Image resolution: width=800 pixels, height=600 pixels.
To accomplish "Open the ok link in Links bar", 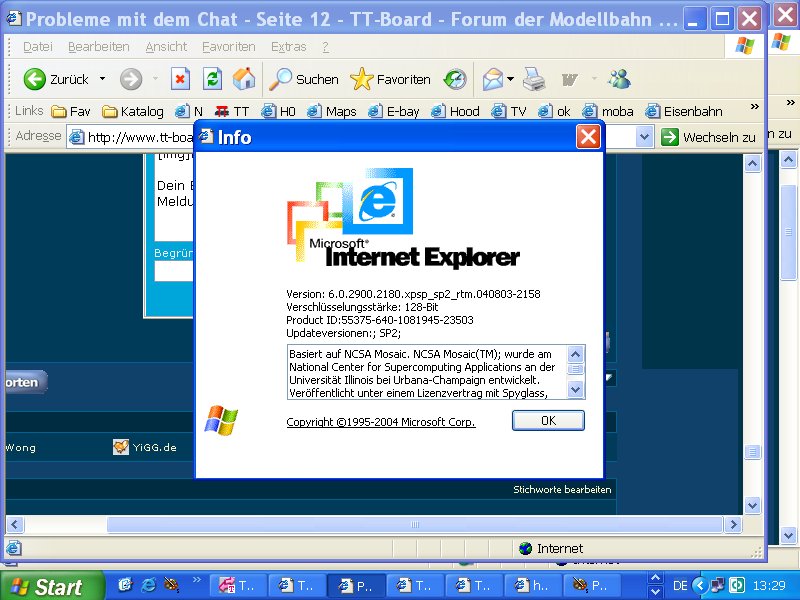I will [554, 111].
